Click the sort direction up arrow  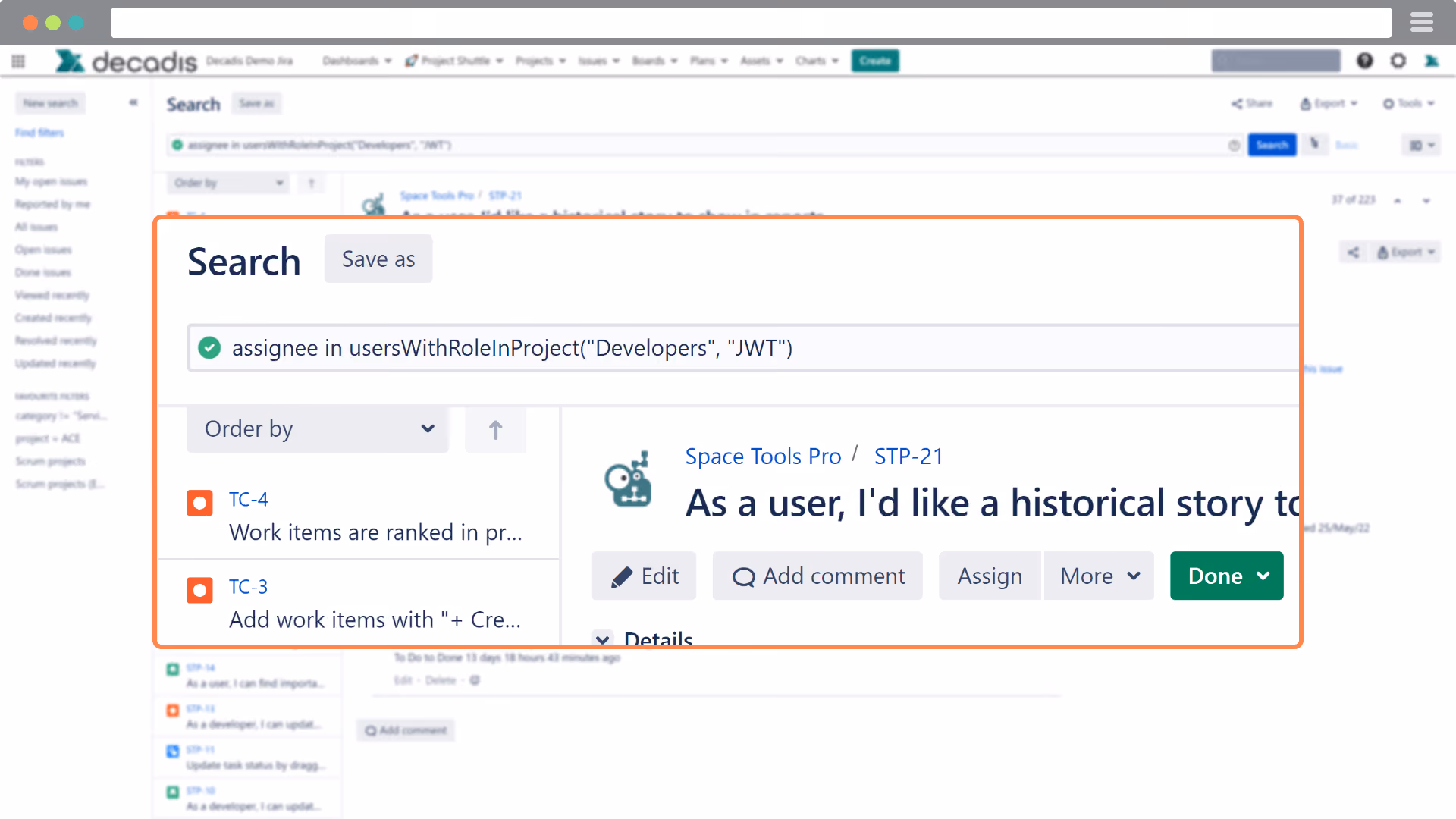pyautogui.click(x=495, y=430)
